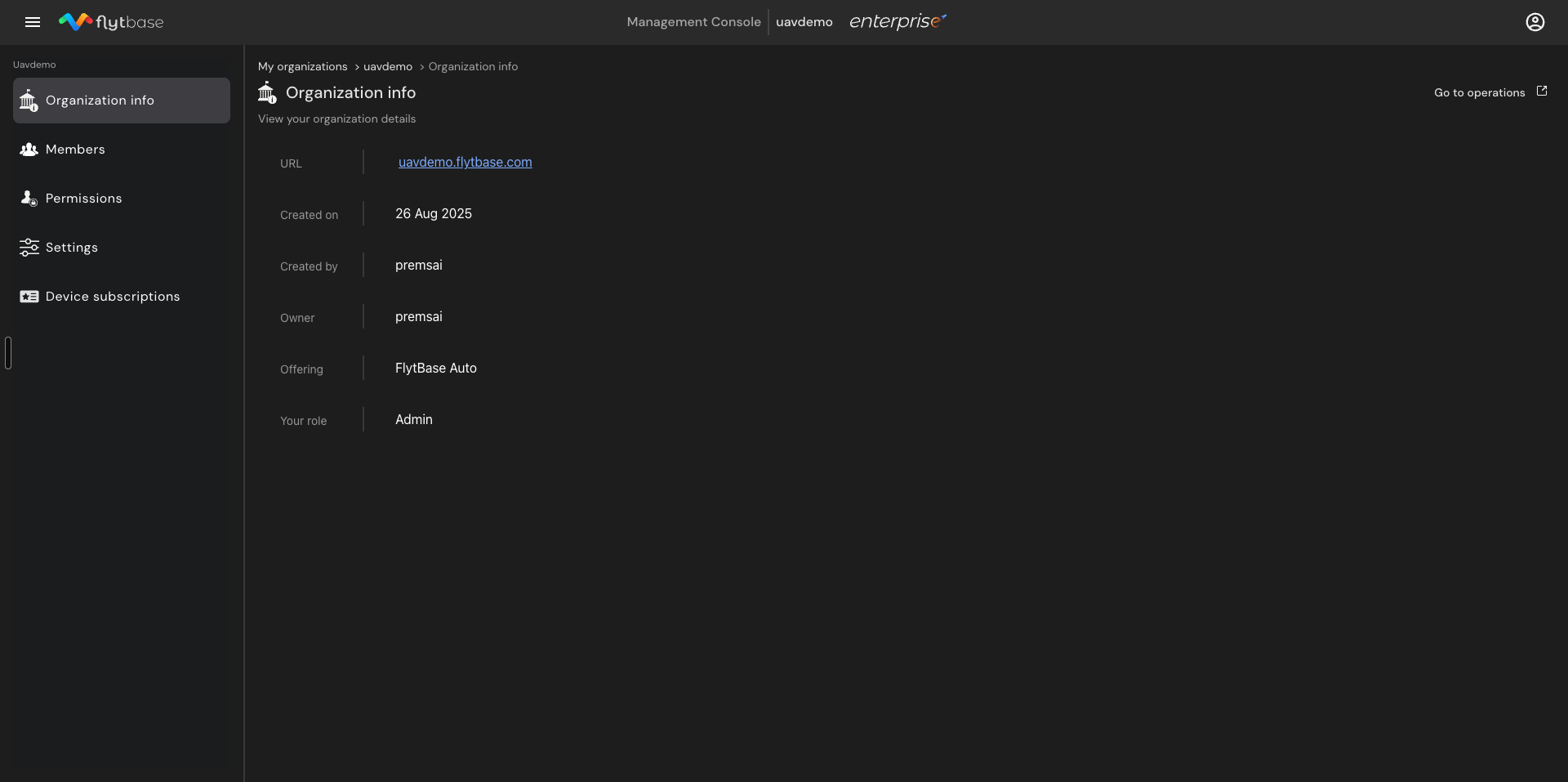The image size is (1568, 782).
Task: Click the external link icon beside Go to operations
Action: click(x=1542, y=91)
